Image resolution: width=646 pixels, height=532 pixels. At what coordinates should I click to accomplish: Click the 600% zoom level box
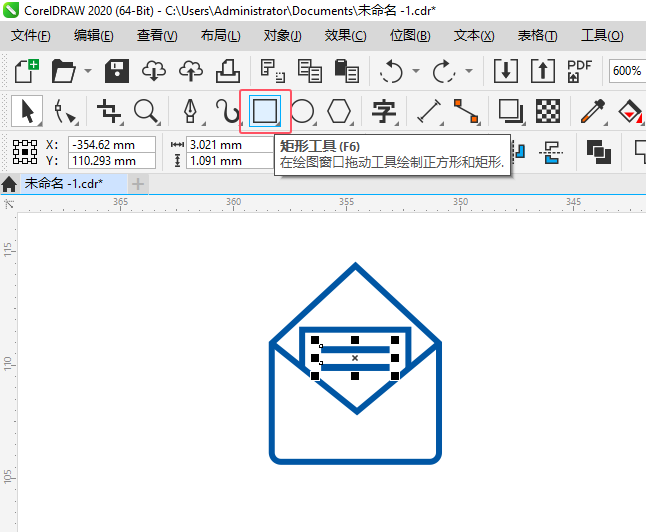[627, 71]
